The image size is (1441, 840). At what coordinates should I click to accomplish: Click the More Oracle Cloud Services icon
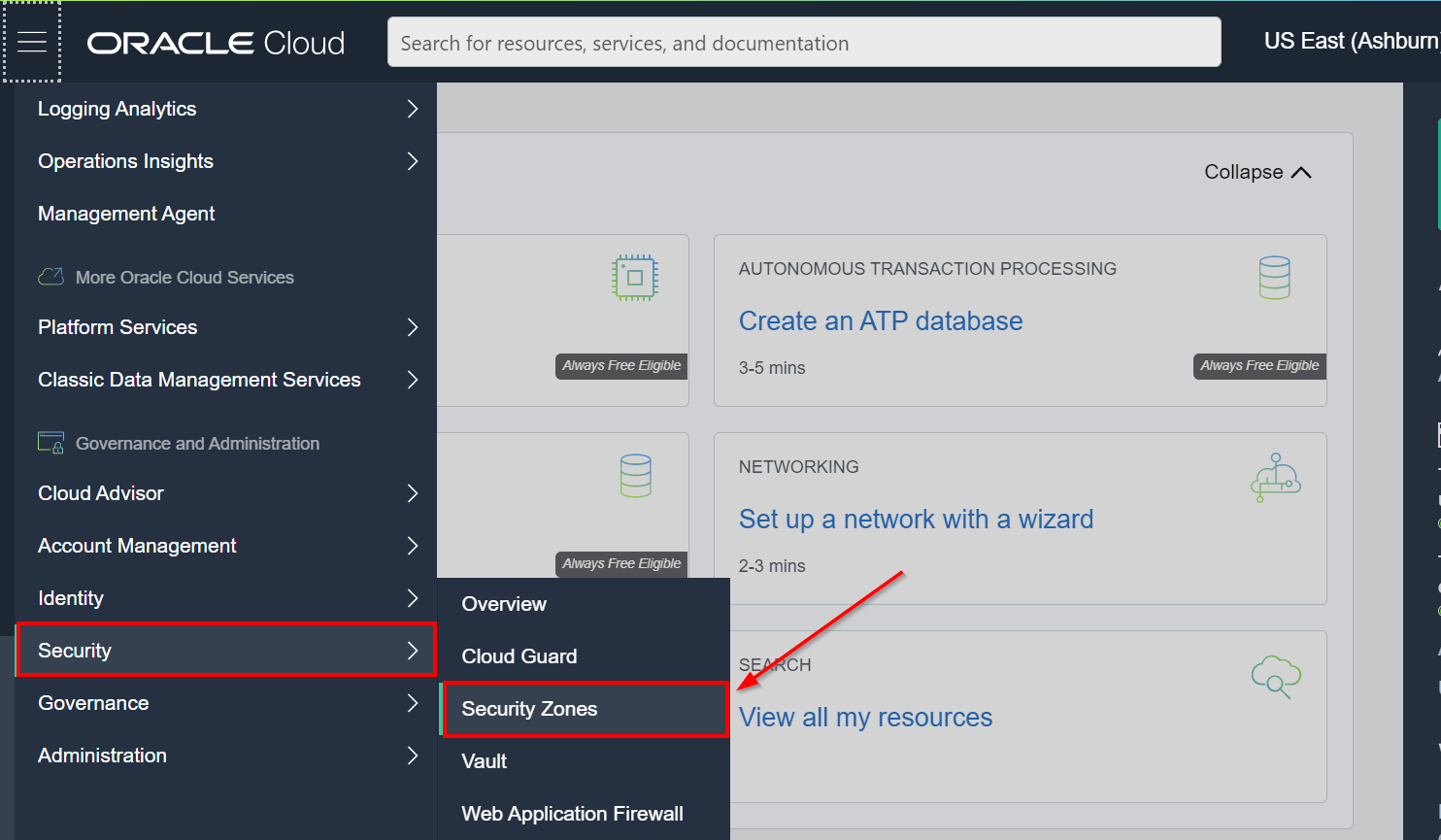(x=50, y=278)
